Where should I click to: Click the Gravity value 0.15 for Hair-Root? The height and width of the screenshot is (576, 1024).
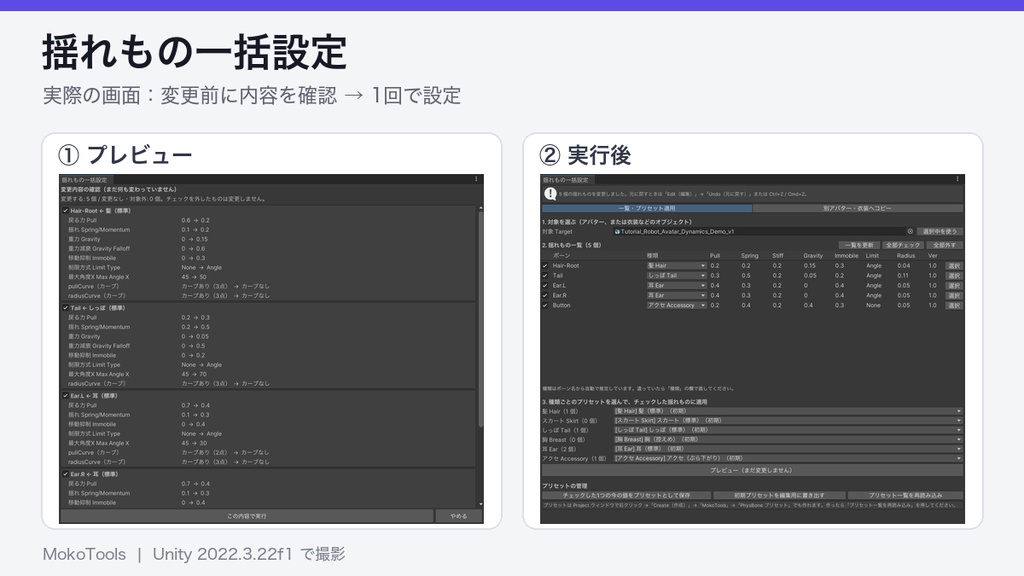coord(810,266)
